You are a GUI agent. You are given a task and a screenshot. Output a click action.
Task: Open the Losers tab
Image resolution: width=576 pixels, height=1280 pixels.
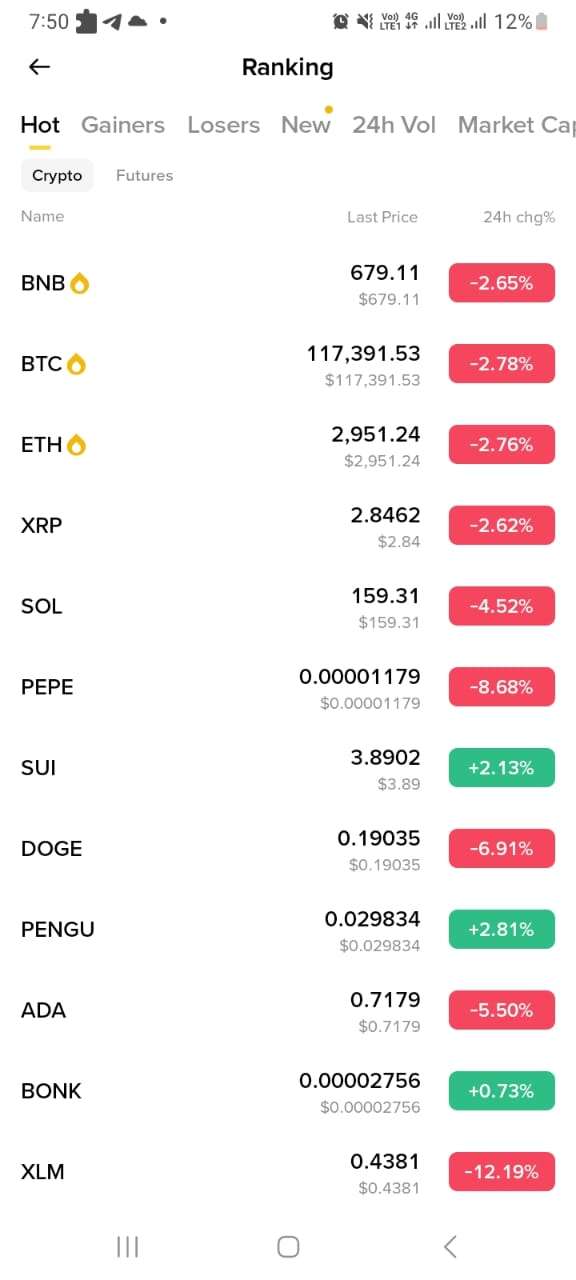click(224, 125)
